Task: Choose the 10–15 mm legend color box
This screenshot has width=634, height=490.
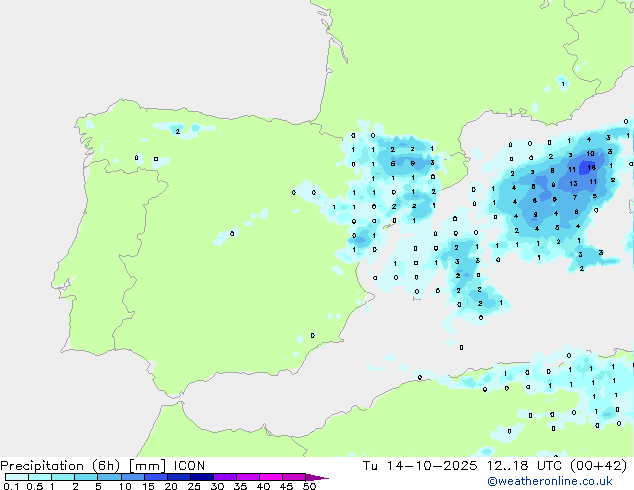Action: click(132, 477)
